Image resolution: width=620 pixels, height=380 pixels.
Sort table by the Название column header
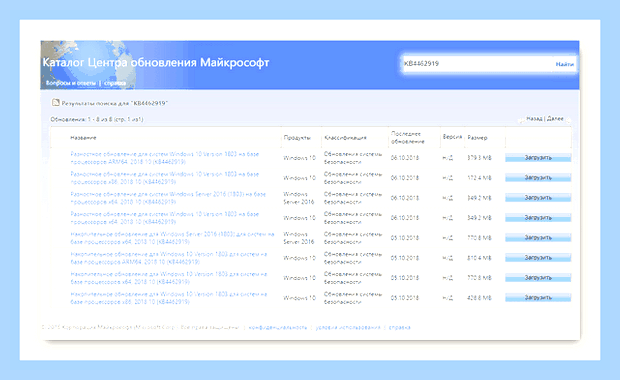(x=83, y=138)
